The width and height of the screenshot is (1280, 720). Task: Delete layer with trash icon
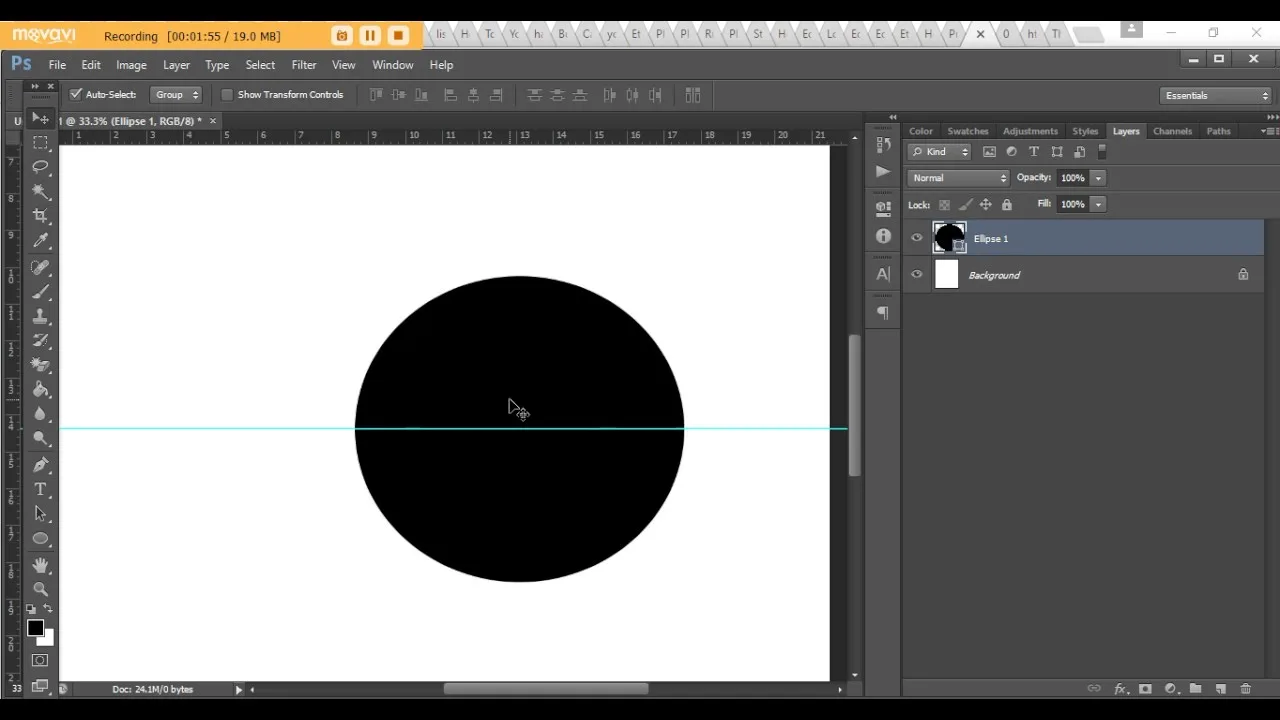[x=1245, y=689]
